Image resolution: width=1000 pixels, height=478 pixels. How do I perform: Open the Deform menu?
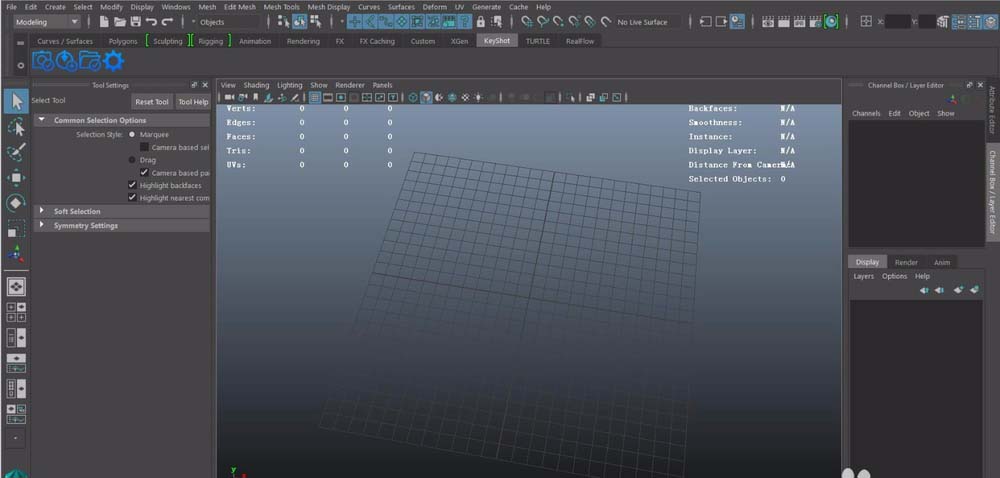click(x=434, y=7)
